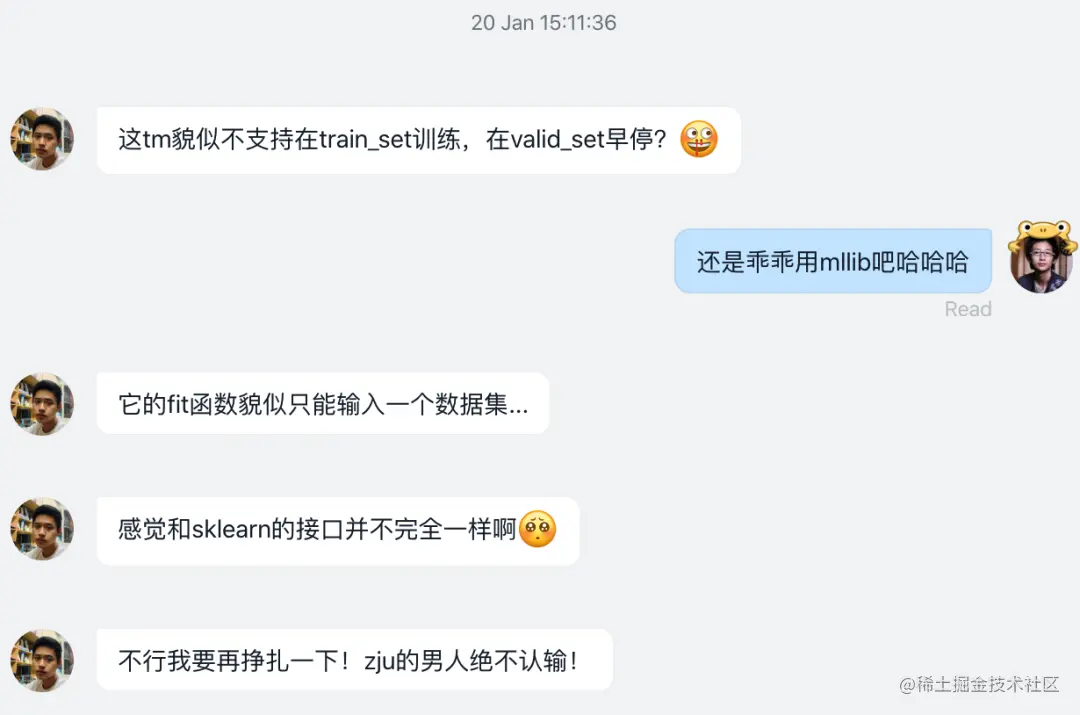The image size is (1080, 715).
Task: Select the message about fit函数 only one dataset
Action: 323,404
